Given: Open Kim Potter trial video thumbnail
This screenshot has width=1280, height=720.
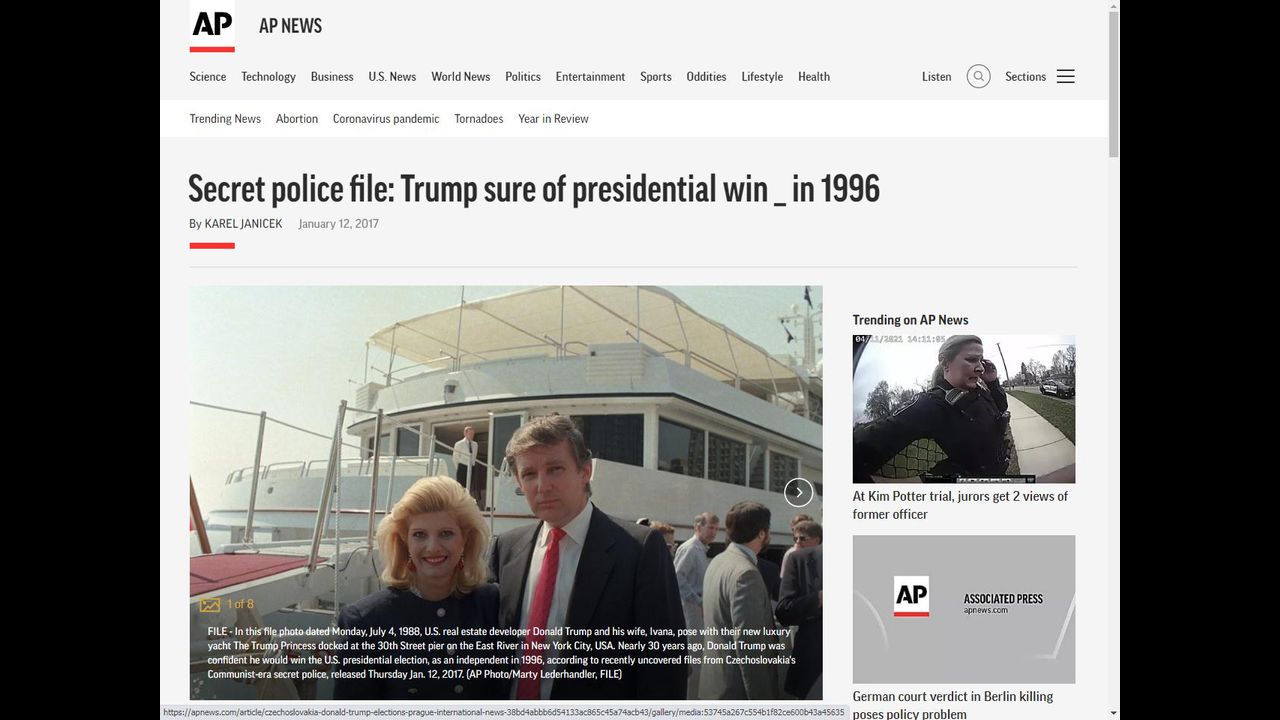Looking at the screenshot, I should (x=964, y=409).
